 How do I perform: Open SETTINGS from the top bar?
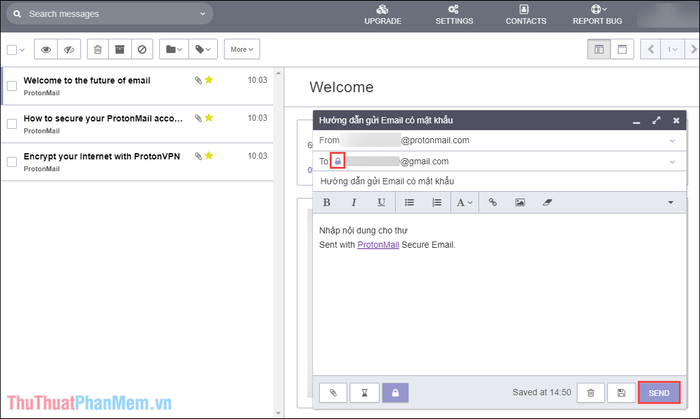coord(454,15)
